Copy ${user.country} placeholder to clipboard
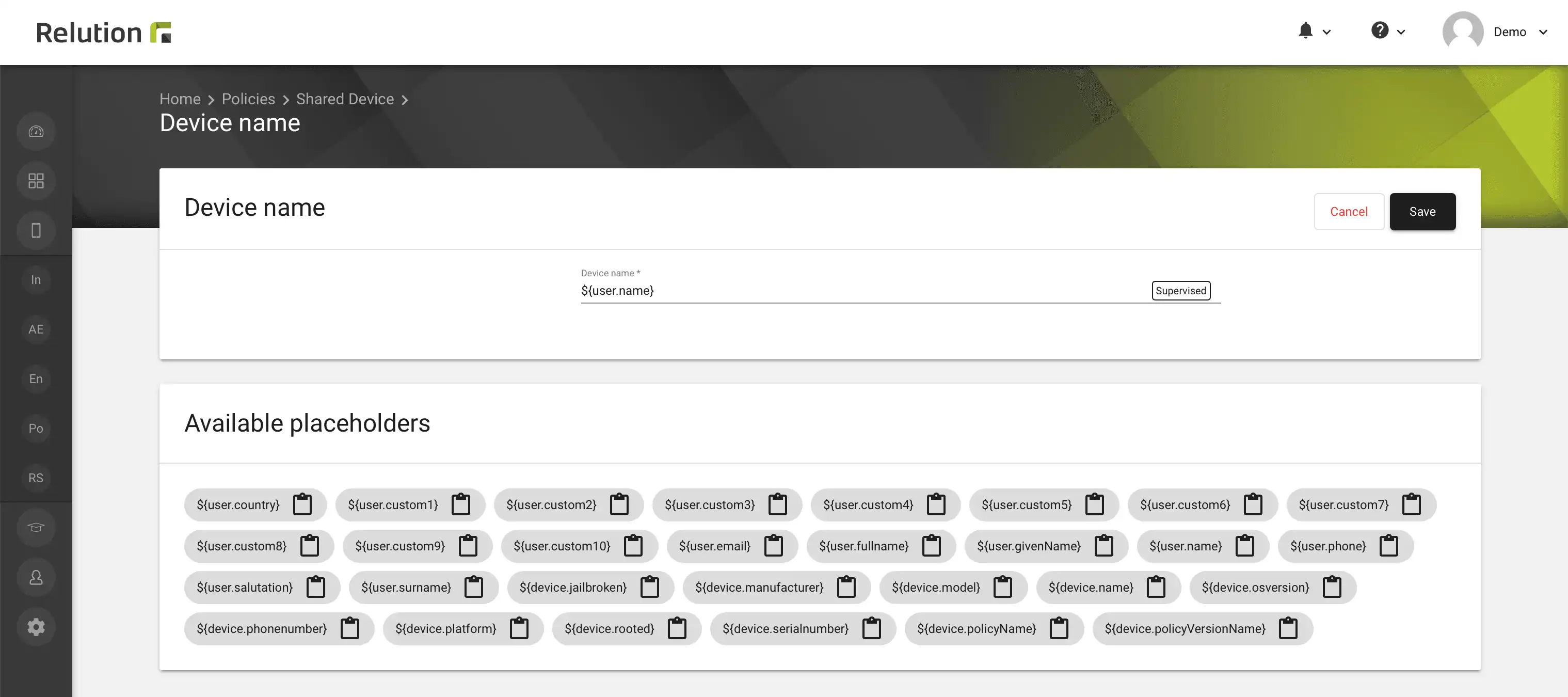The width and height of the screenshot is (1568, 697). tap(302, 504)
